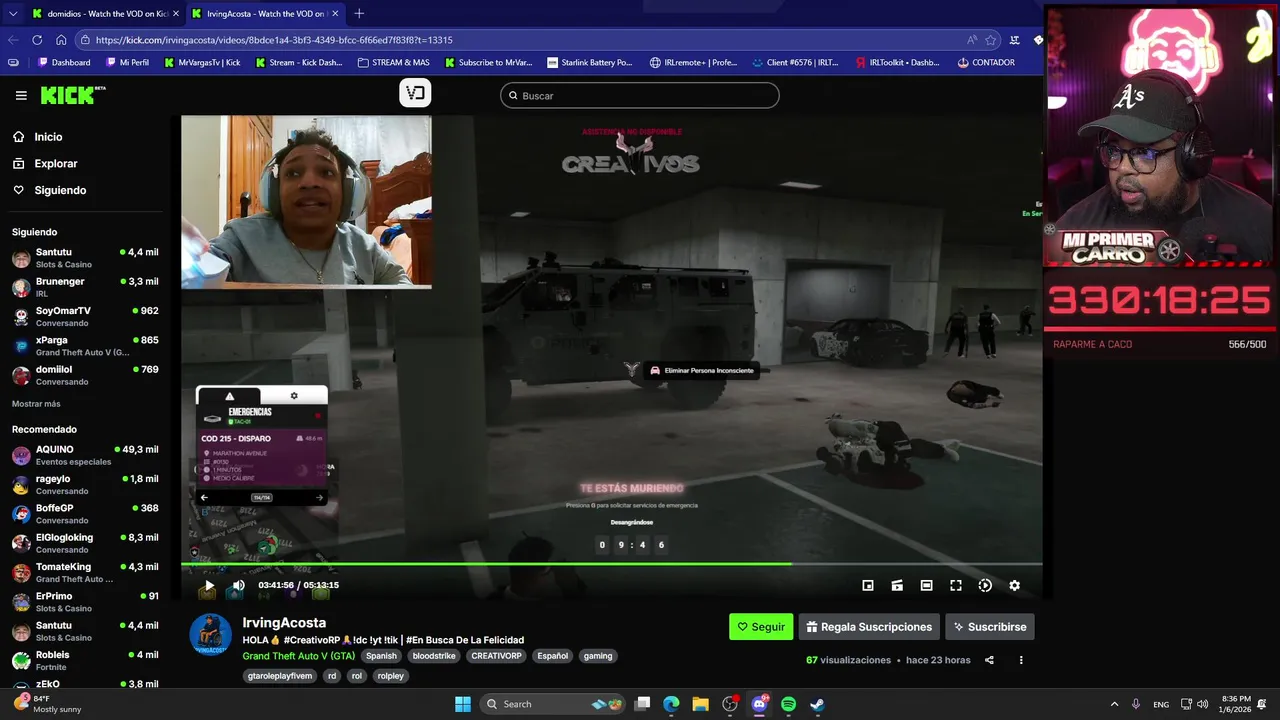
Task: Open the center VD logo icon
Action: pos(415,93)
